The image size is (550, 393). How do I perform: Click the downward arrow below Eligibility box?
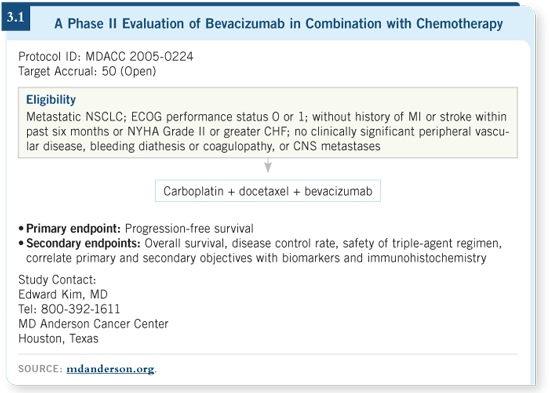268,165
